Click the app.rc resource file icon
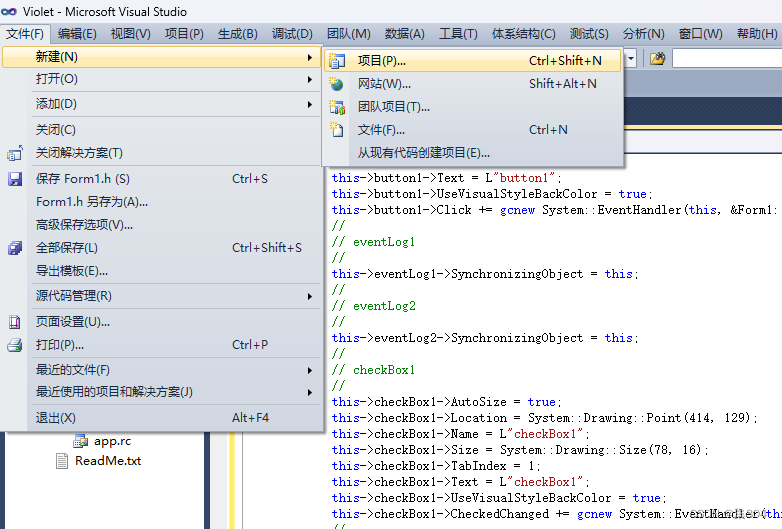 click(80, 441)
